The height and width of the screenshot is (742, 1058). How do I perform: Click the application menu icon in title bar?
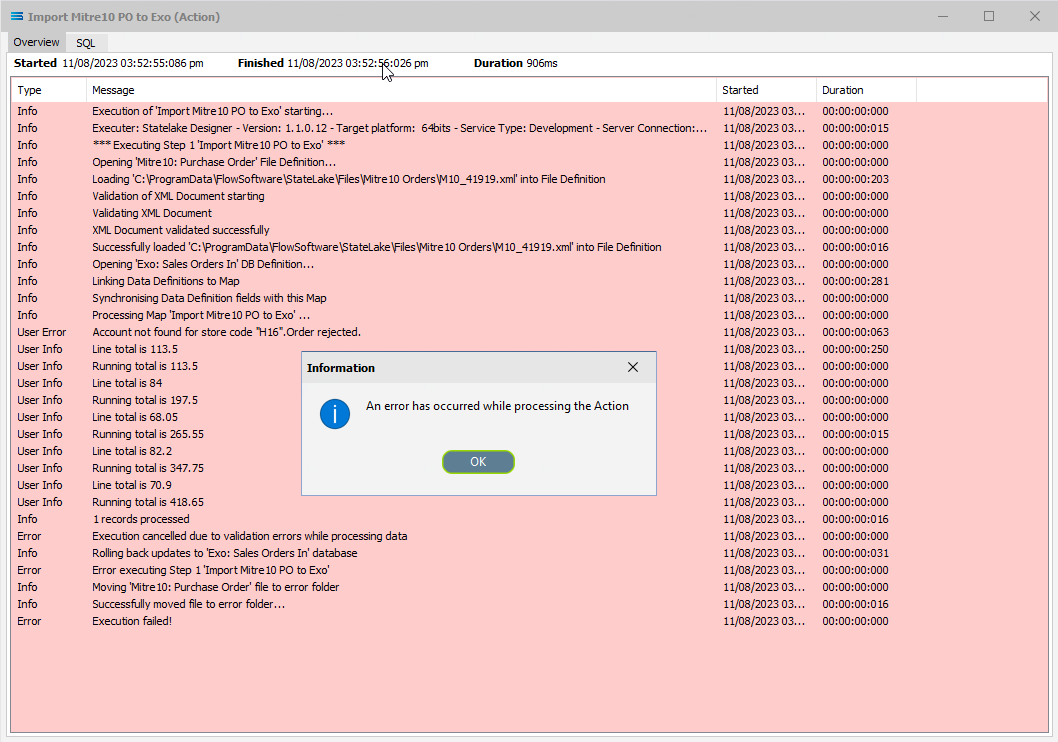pos(17,16)
